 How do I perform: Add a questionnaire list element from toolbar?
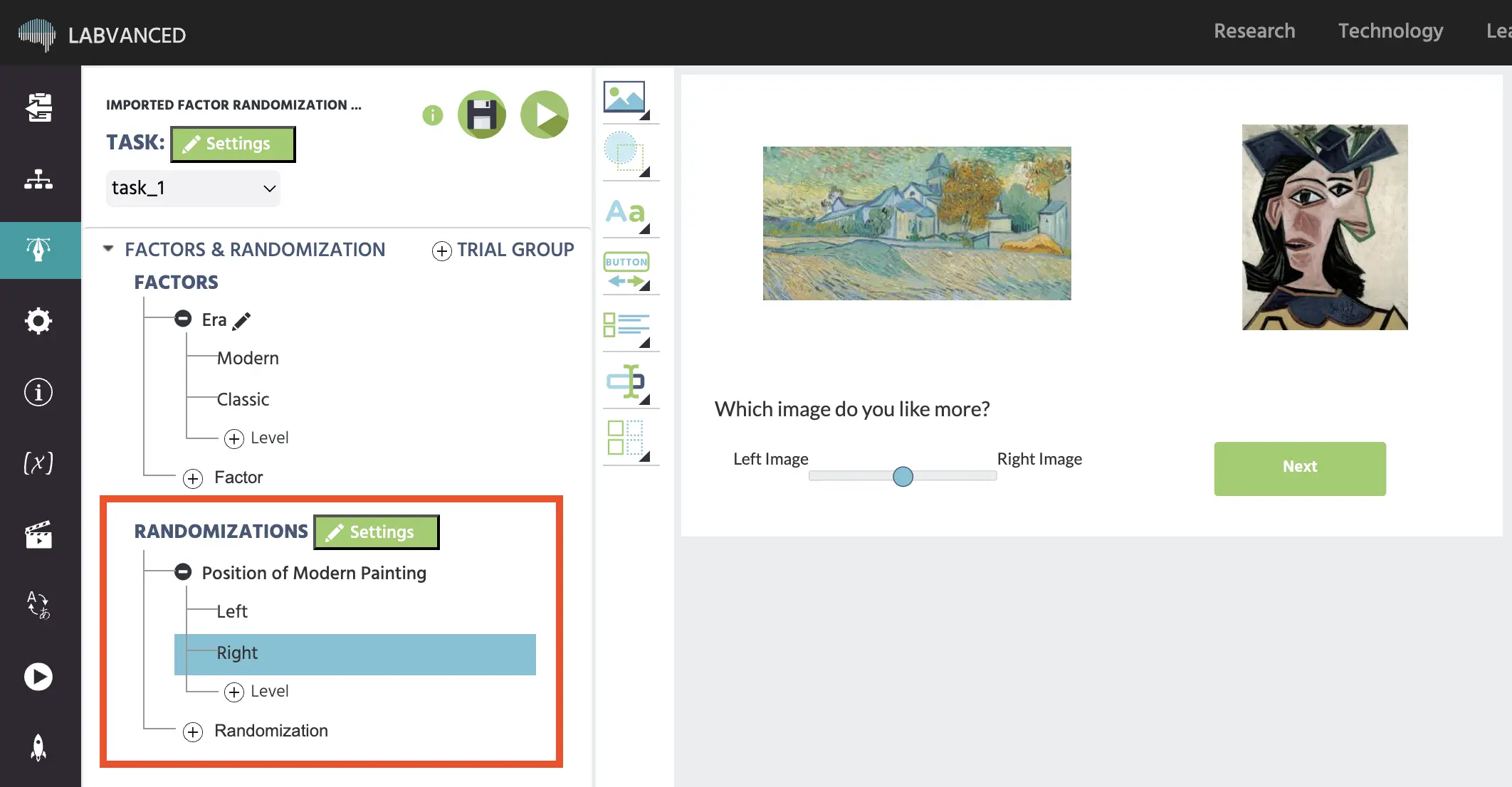[x=626, y=328]
